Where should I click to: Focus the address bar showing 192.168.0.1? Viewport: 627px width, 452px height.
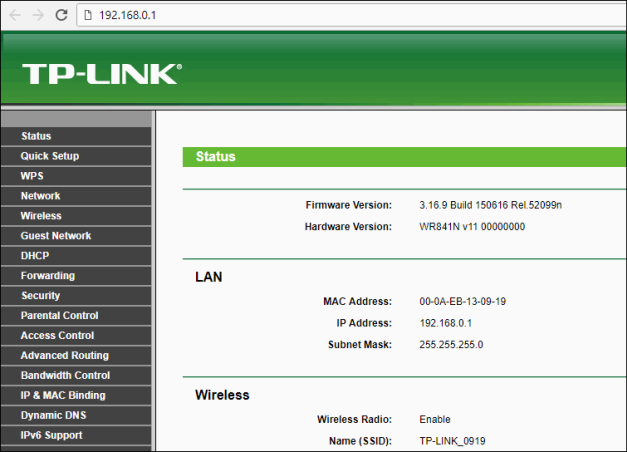tap(352, 15)
